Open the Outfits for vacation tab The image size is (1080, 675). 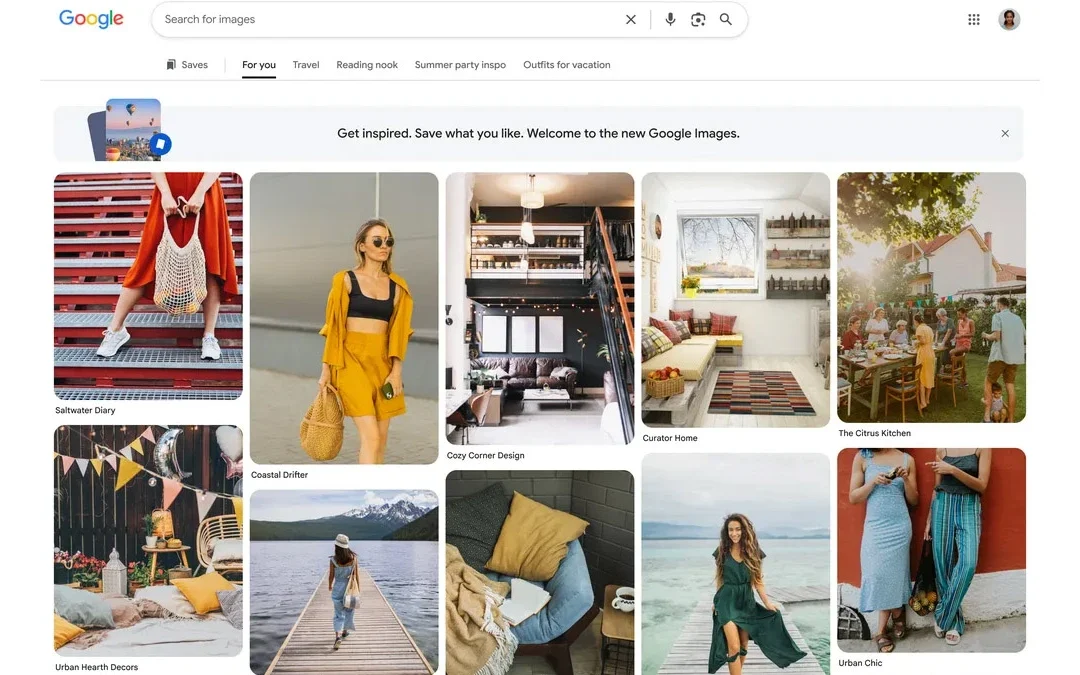coord(567,65)
